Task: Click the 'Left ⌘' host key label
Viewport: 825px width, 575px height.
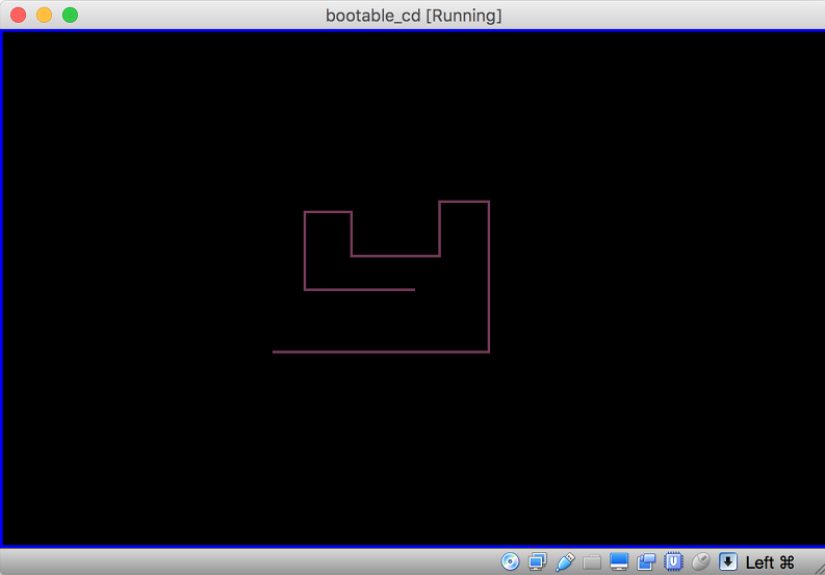Action: click(x=770, y=562)
